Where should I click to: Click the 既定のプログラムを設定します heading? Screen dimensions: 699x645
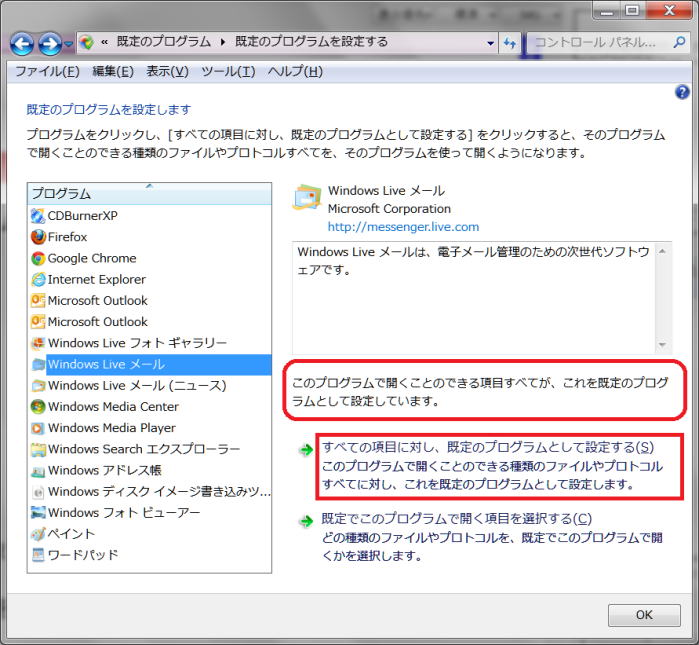tap(109, 110)
